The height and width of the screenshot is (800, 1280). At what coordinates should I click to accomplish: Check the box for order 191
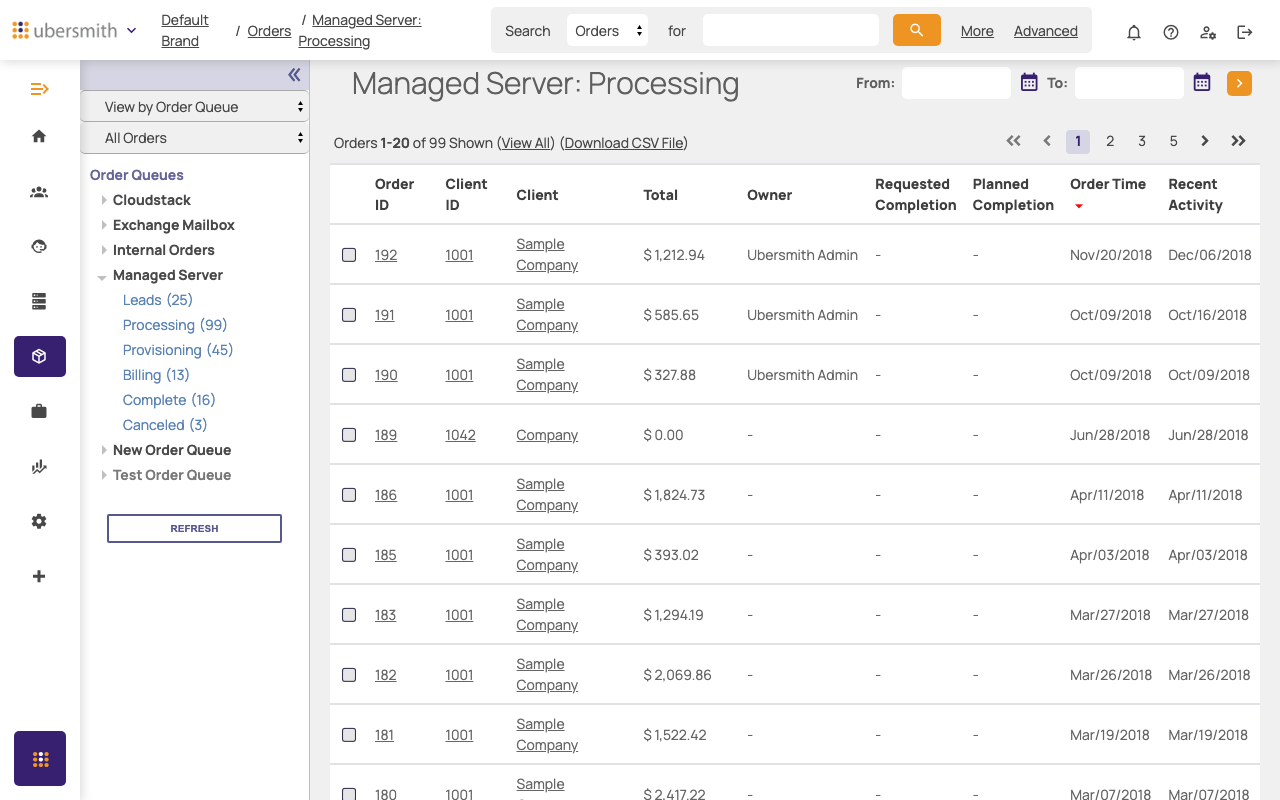click(349, 315)
